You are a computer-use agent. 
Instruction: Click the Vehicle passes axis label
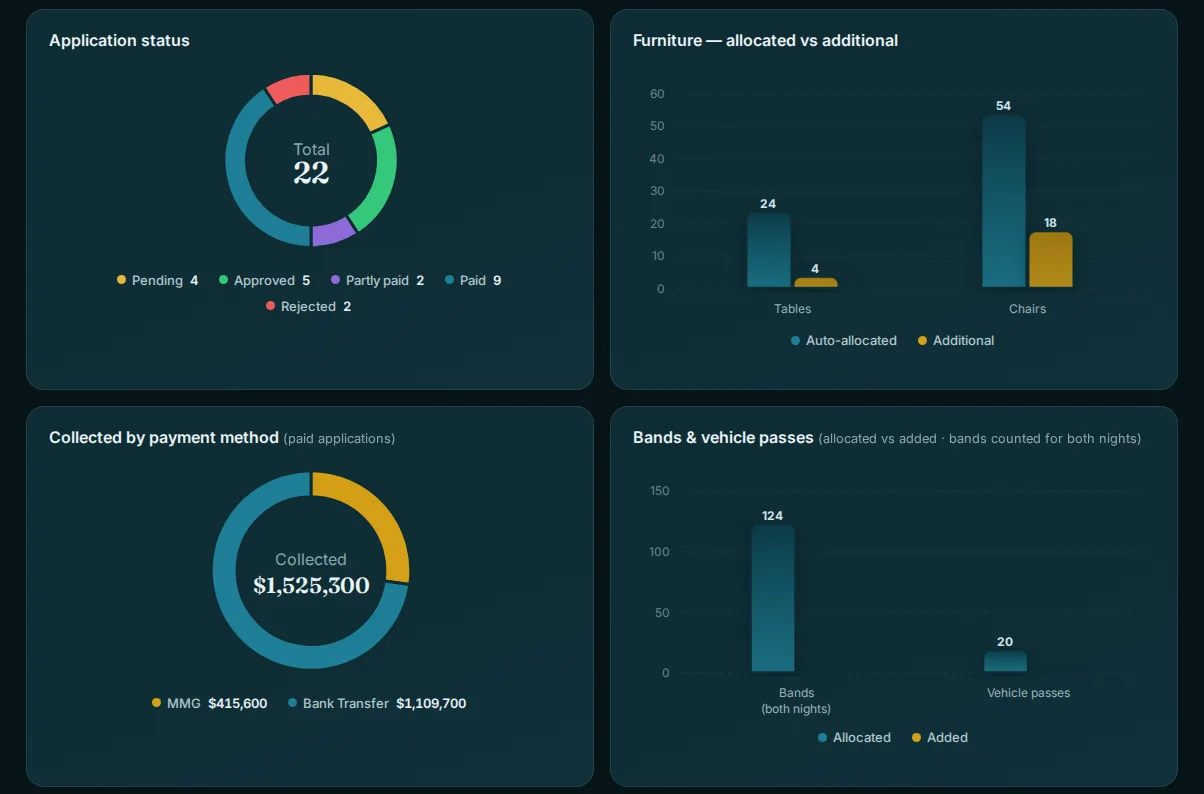click(x=1028, y=692)
